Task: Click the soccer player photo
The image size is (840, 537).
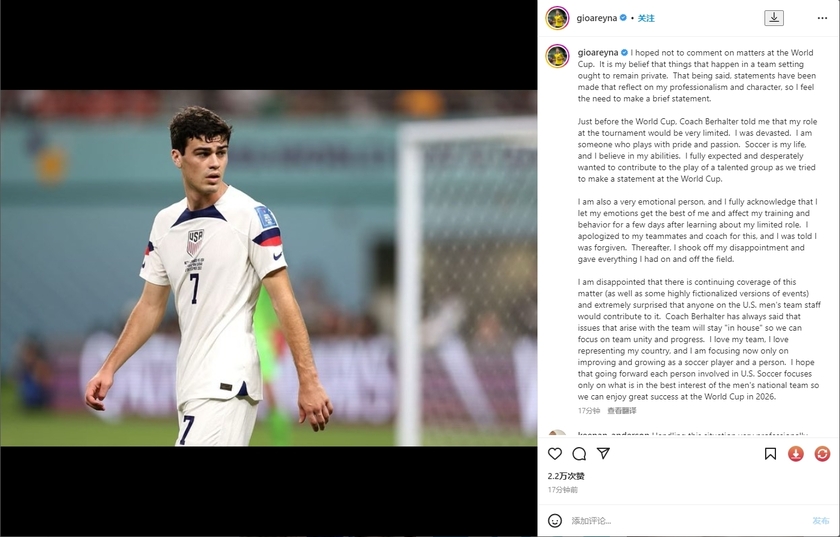Action: 268,268
